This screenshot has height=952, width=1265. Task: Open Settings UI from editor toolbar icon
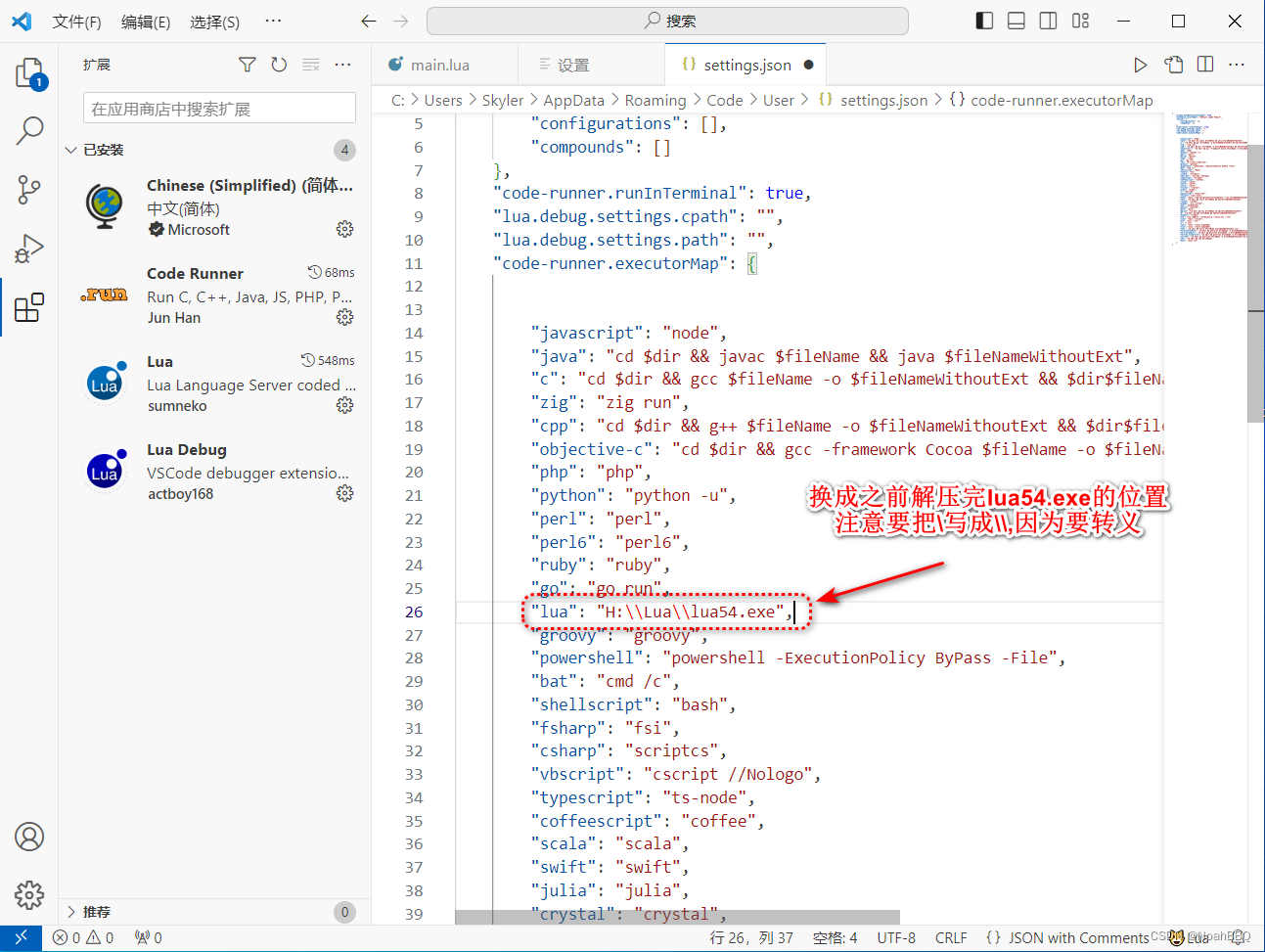1174,65
